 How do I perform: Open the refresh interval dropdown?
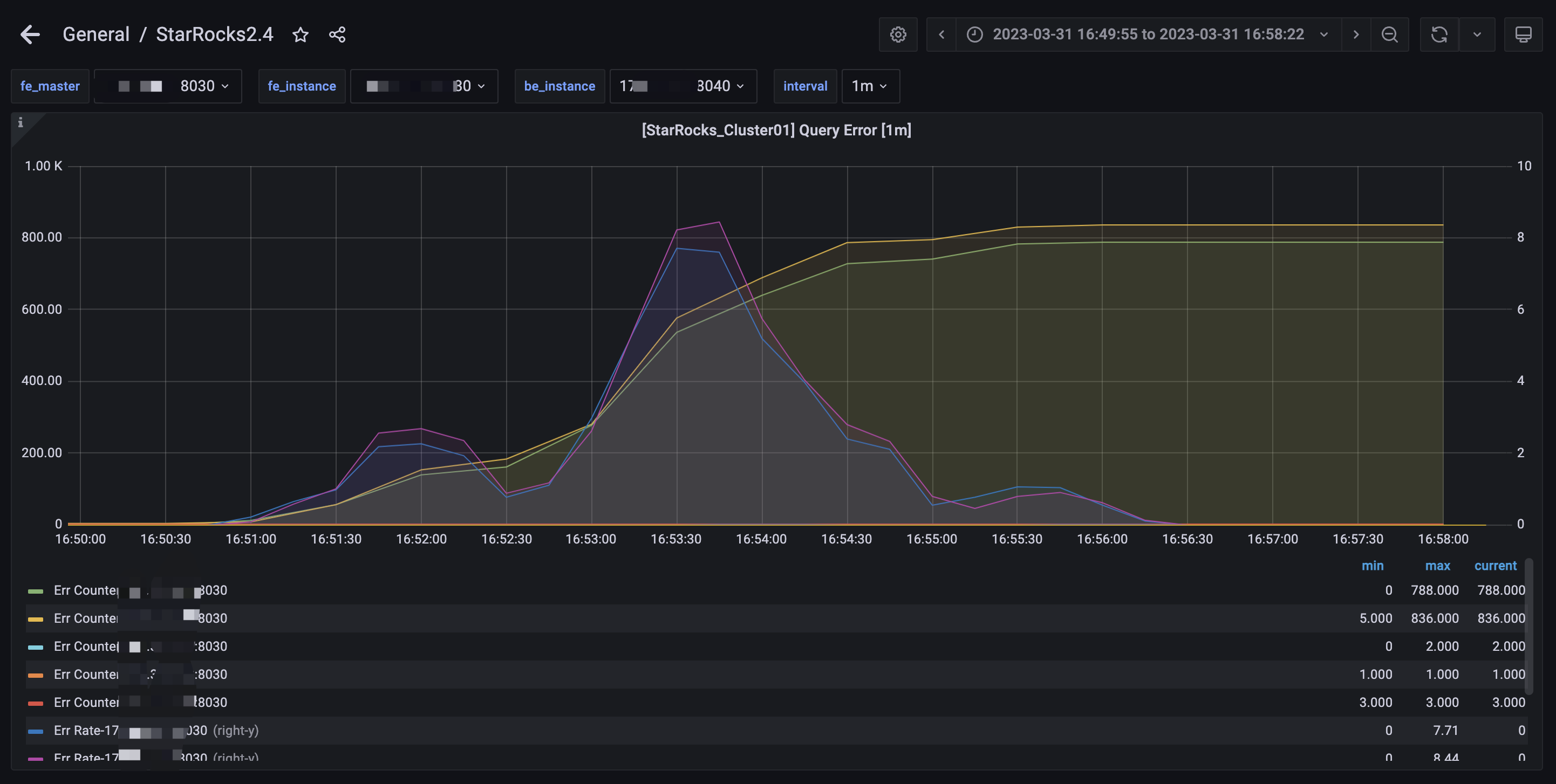coord(1477,35)
